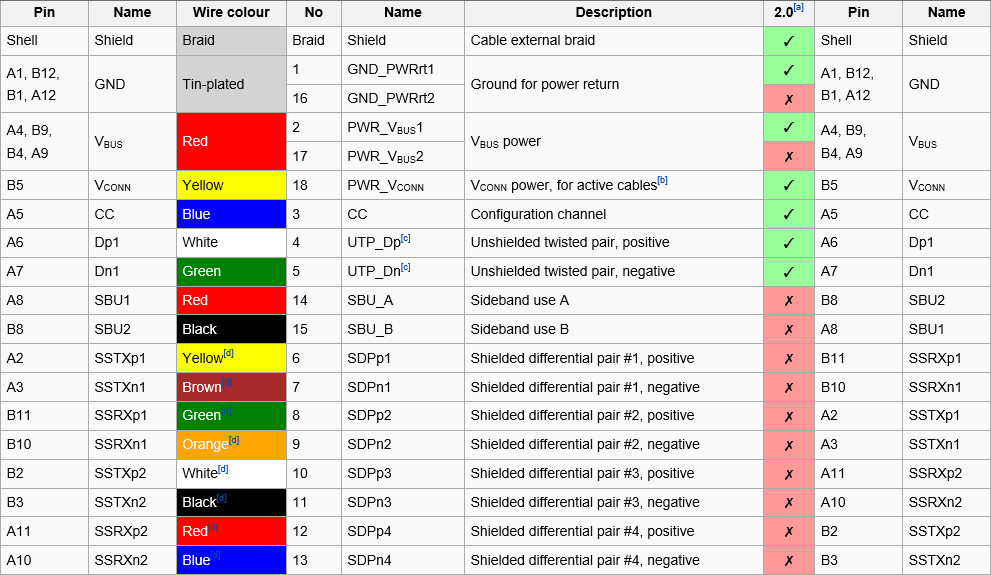Click the check mark for PWR_VCONN row

pos(788,185)
